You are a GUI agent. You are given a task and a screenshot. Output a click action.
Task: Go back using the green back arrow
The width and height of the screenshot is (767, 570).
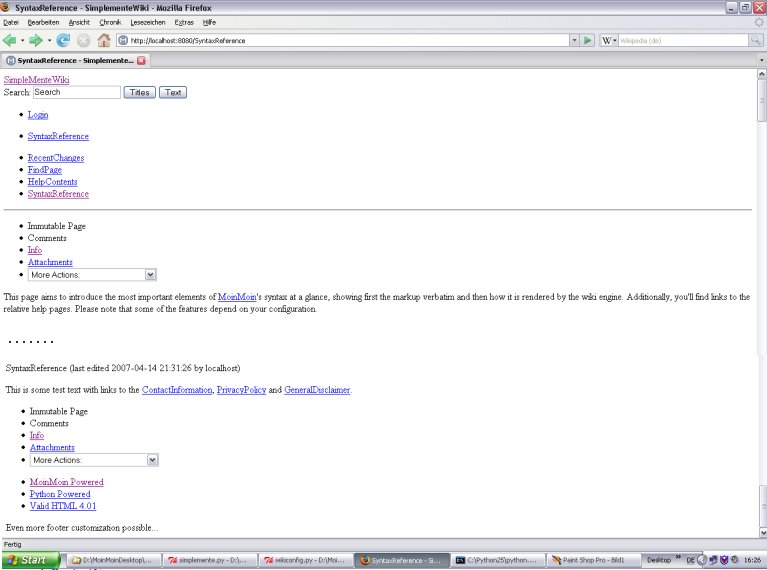pos(10,40)
